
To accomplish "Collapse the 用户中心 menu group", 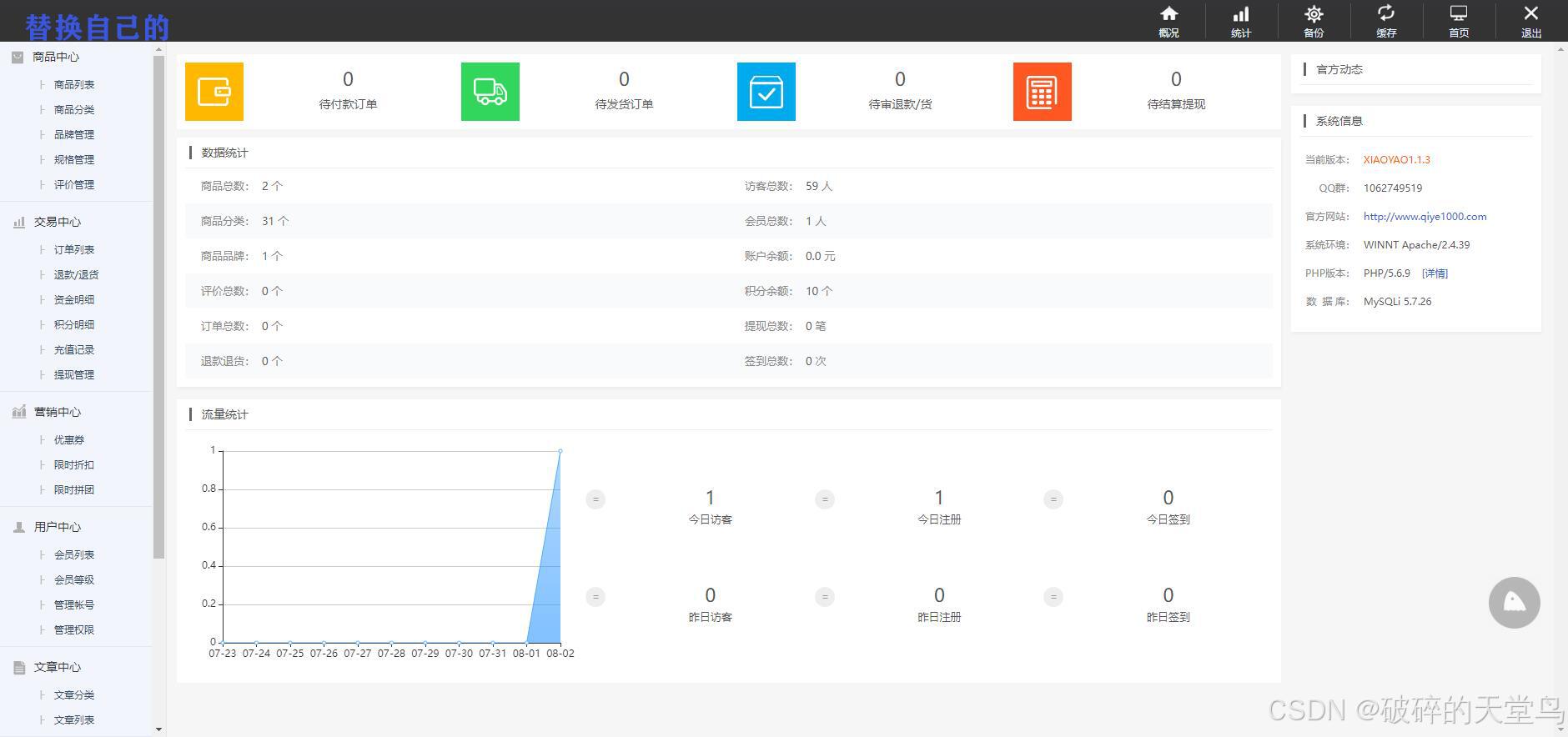I will tap(57, 527).
